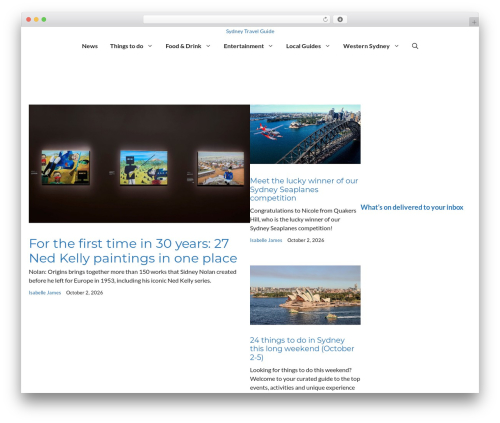Open the Local Guides menu item
The height and width of the screenshot is (423, 500).
(303, 46)
